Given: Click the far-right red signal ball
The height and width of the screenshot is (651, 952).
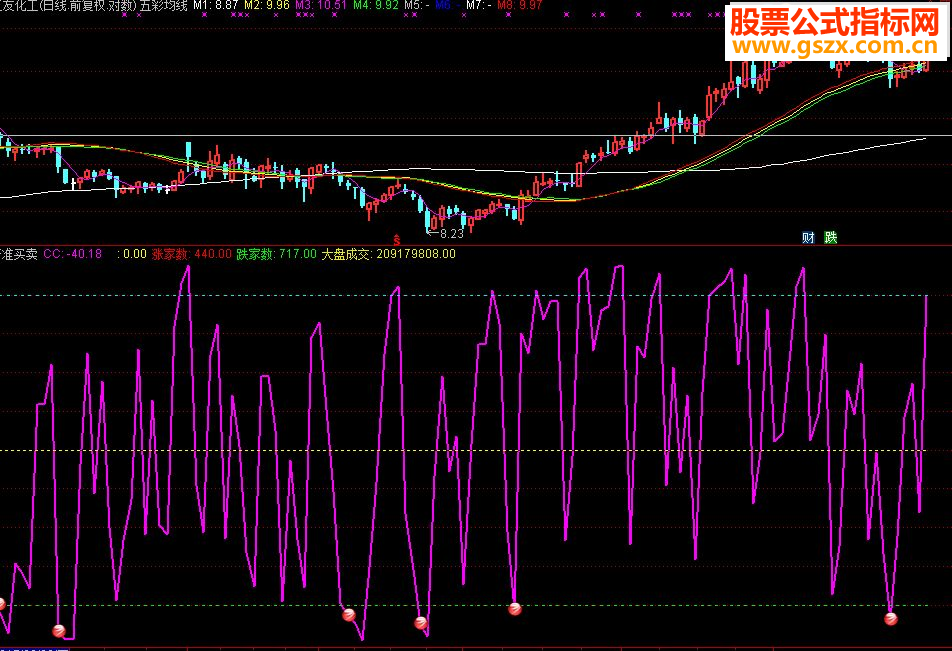Looking at the screenshot, I should coord(891,618).
